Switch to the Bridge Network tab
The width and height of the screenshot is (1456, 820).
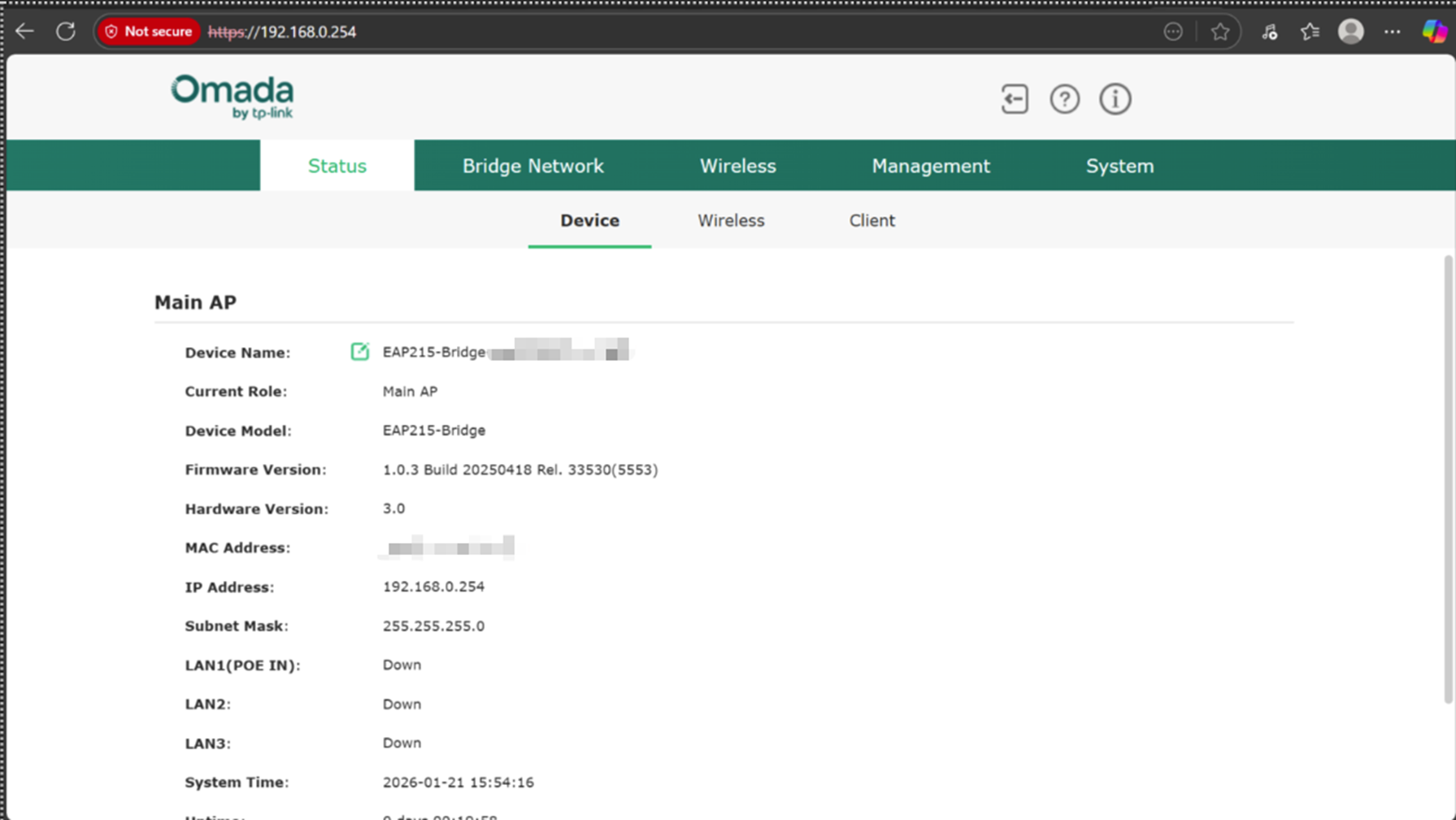[532, 165]
